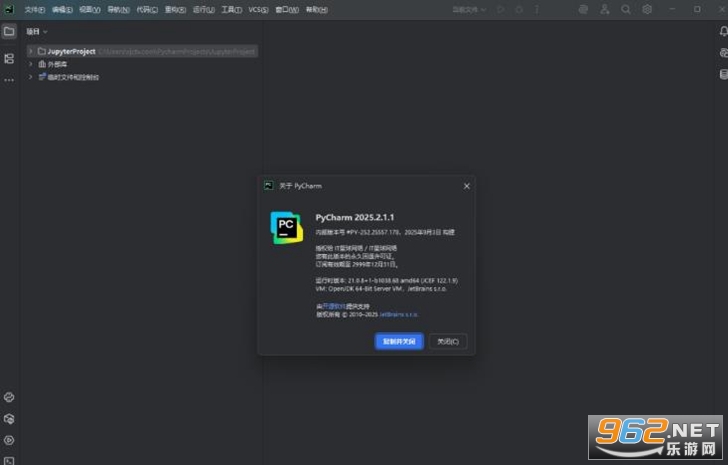
Task: Click the PyCharm main menu logo icon
Action: (x=9, y=9)
